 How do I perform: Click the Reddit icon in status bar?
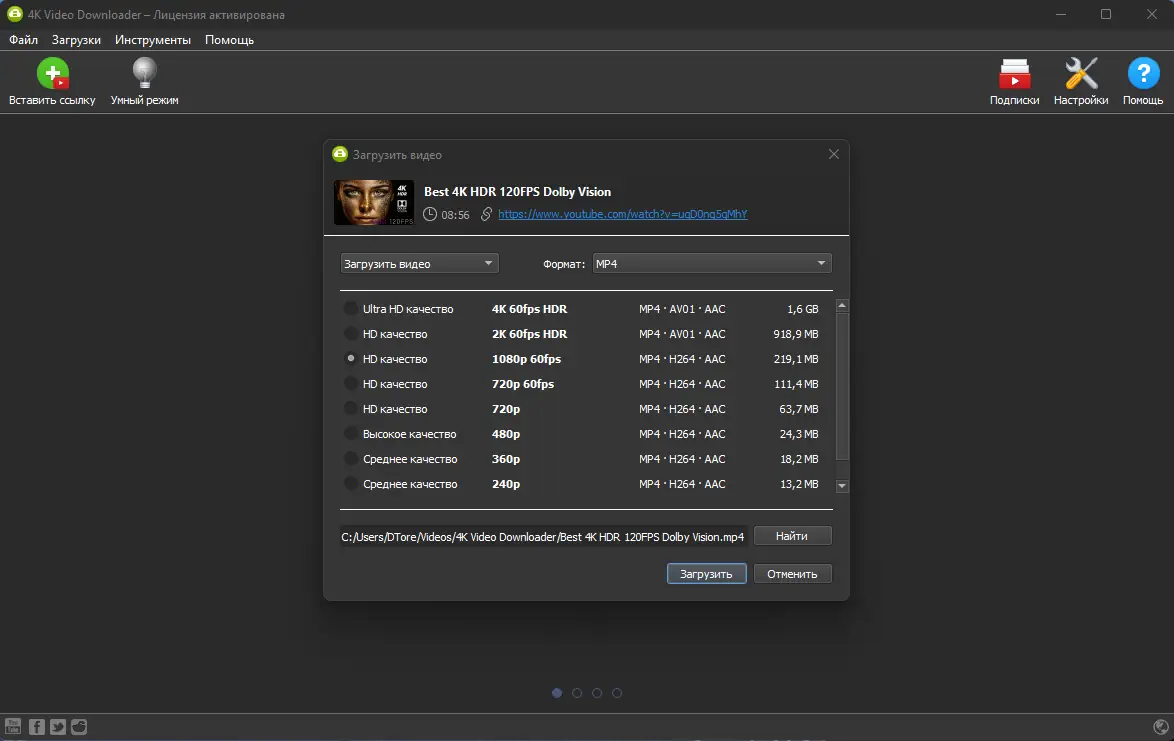coord(79,726)
